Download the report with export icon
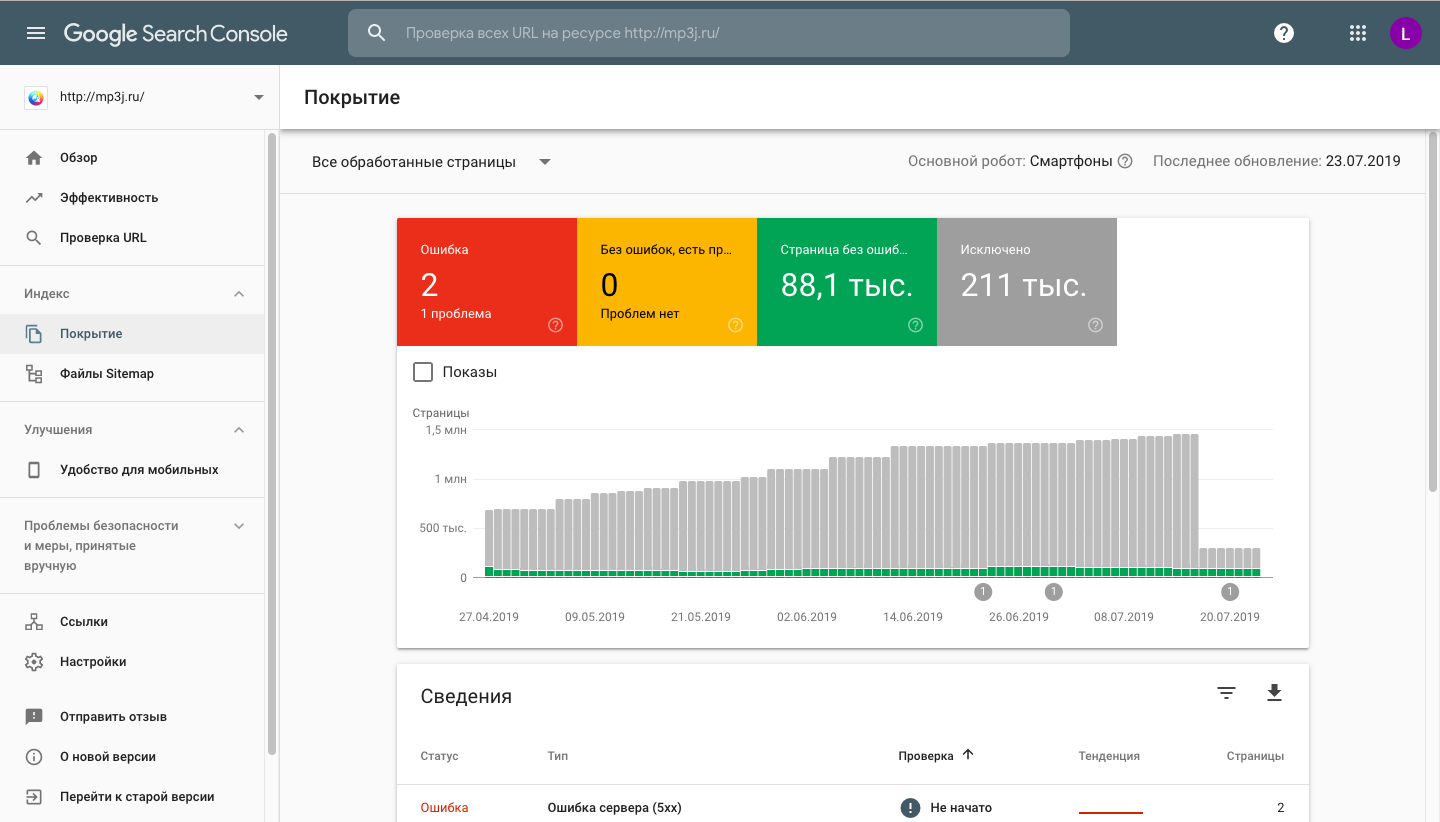This screenshot has height=822, width=1440. click(1274, 693)
